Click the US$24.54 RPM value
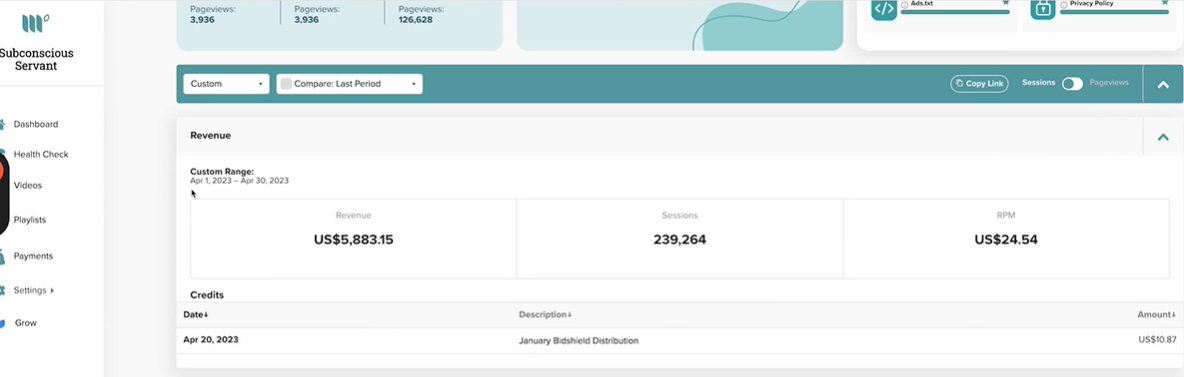Viewport: 1184px width, 377px height. tap(1006, 240)
